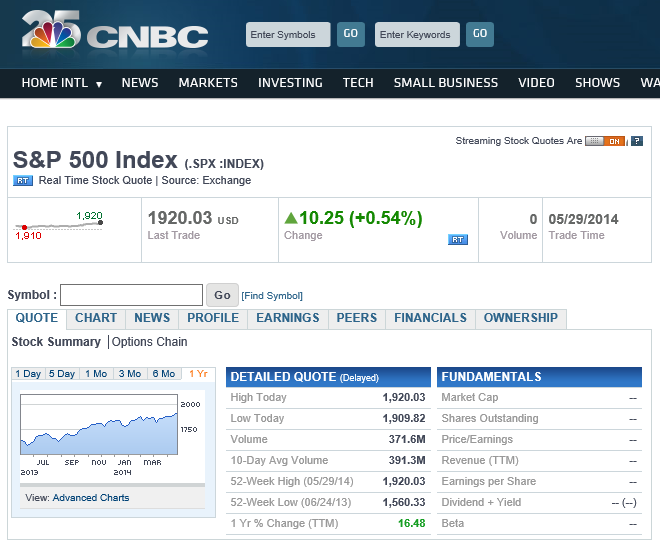
Task: Click the Beta row label
Action: click(x=452, y=524)
